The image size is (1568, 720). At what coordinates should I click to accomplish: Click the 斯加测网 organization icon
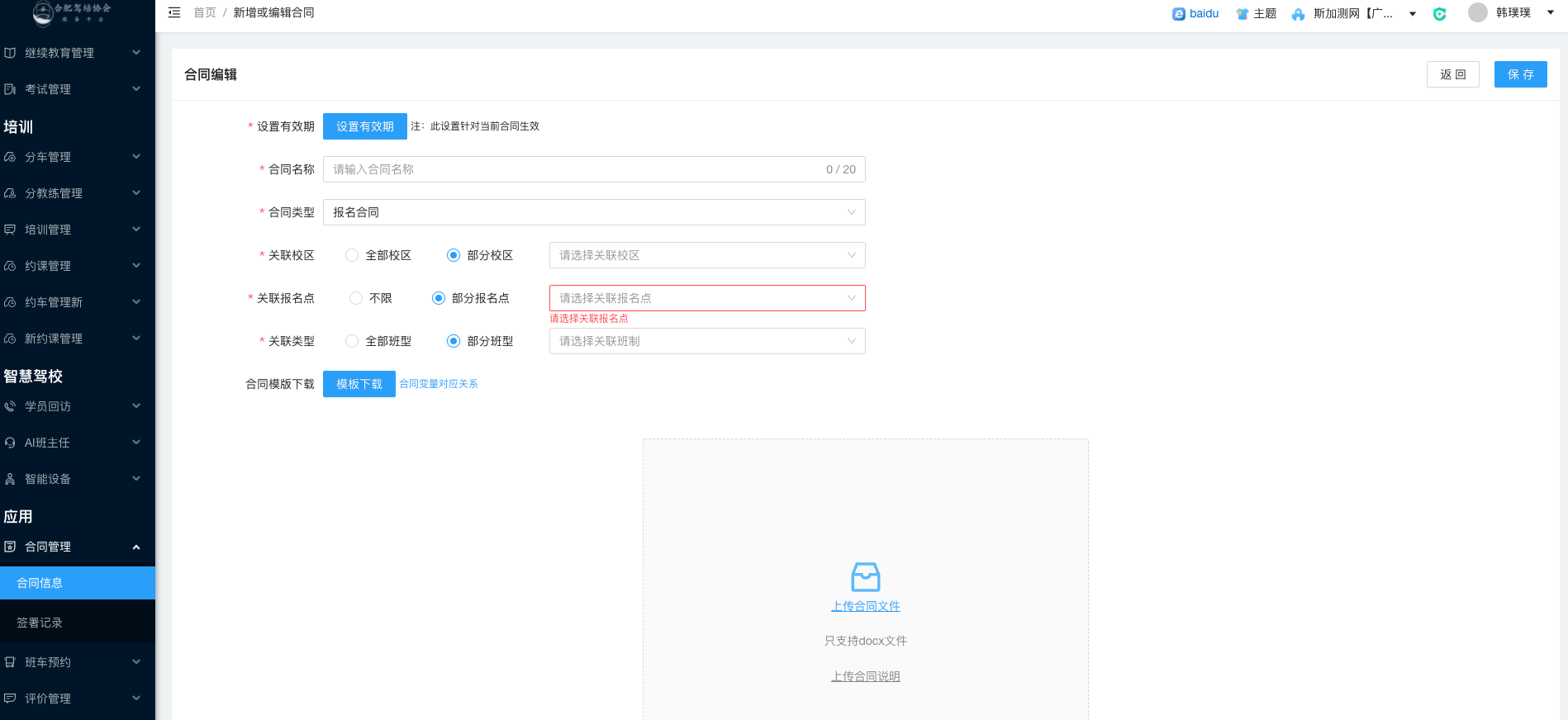[x=1299, y=14]
